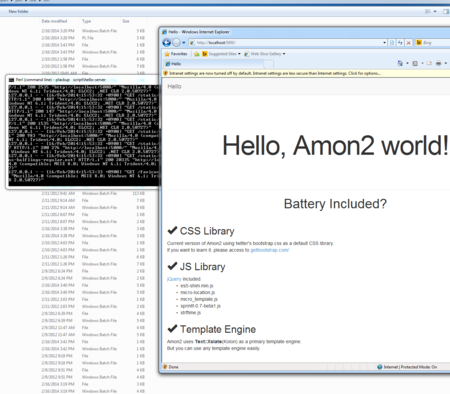The width and height of the screenshot is (450, 394).
Task: Click the Favorites star button
Action: [176, 54]
